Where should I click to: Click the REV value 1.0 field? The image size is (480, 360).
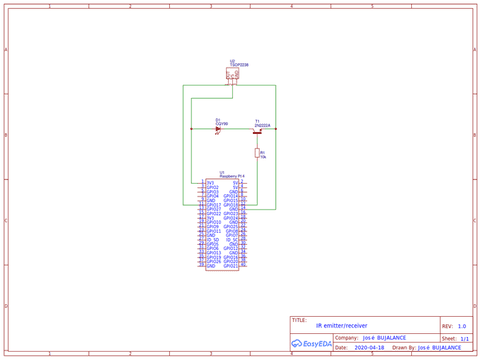(462, 326)
